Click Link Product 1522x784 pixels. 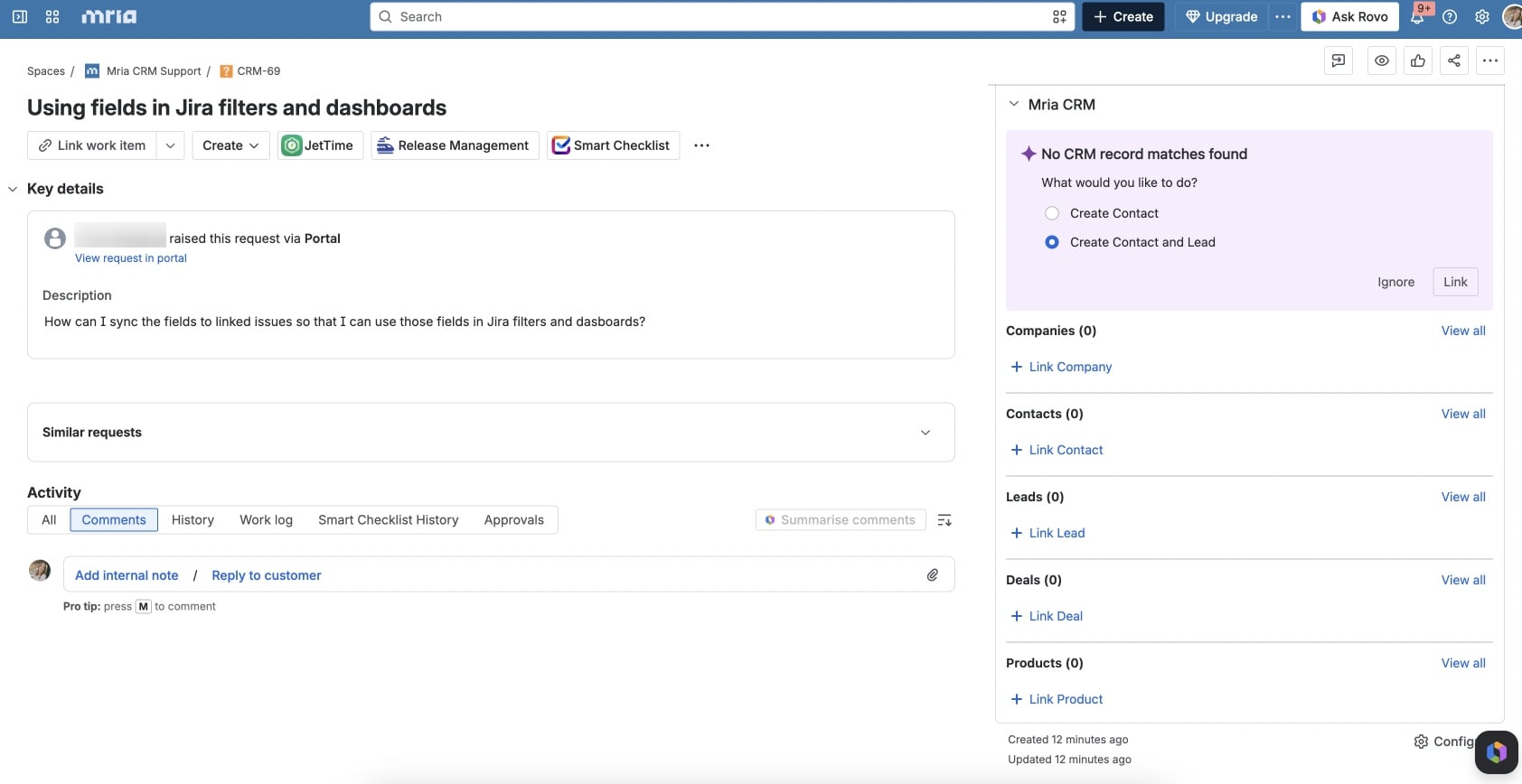(1066, 699)
